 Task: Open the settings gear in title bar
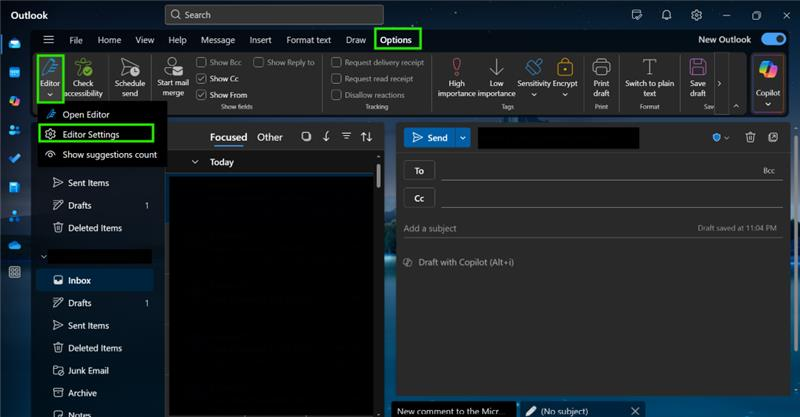(696, 15)
